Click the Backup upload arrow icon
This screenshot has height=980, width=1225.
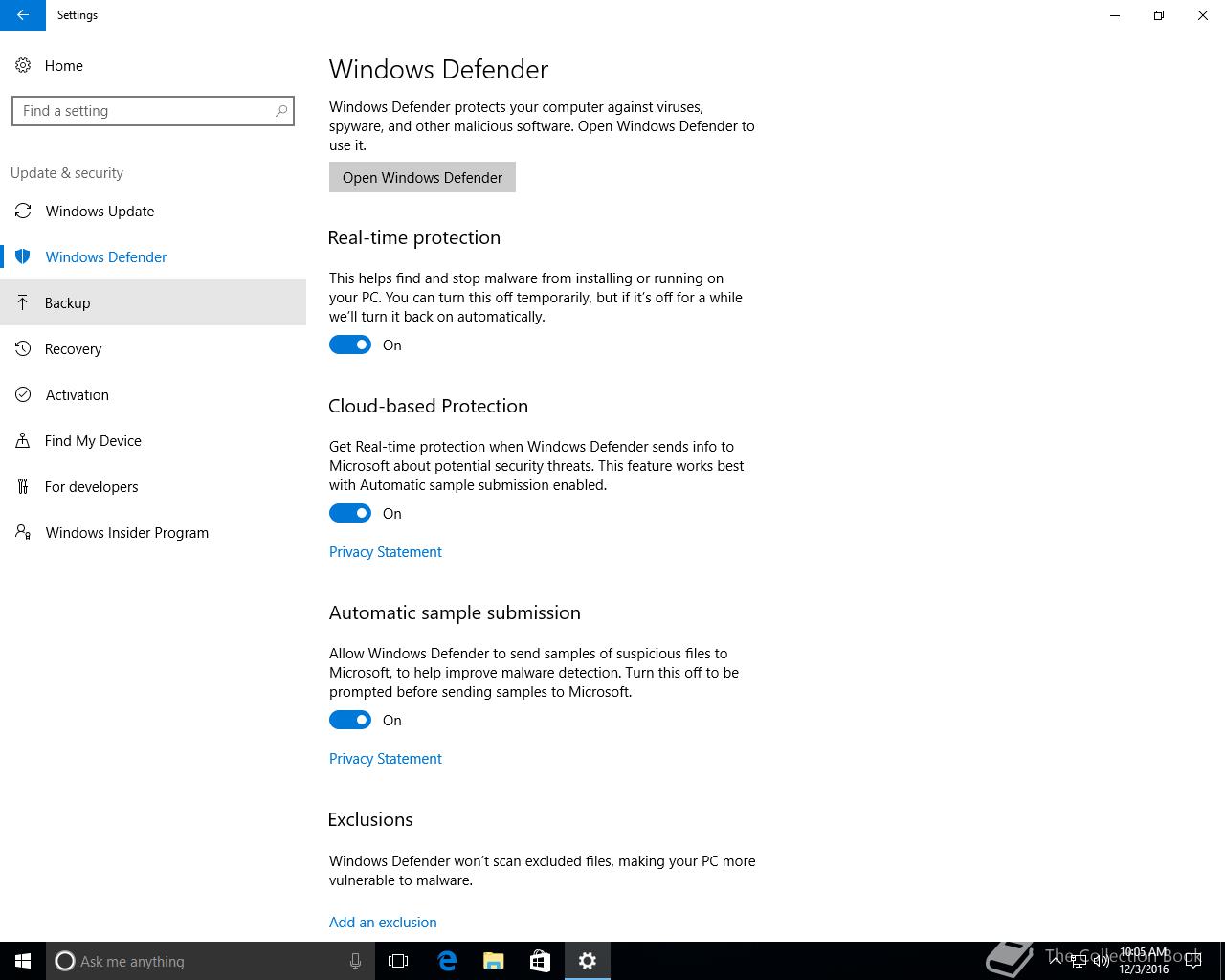(23, 302)
